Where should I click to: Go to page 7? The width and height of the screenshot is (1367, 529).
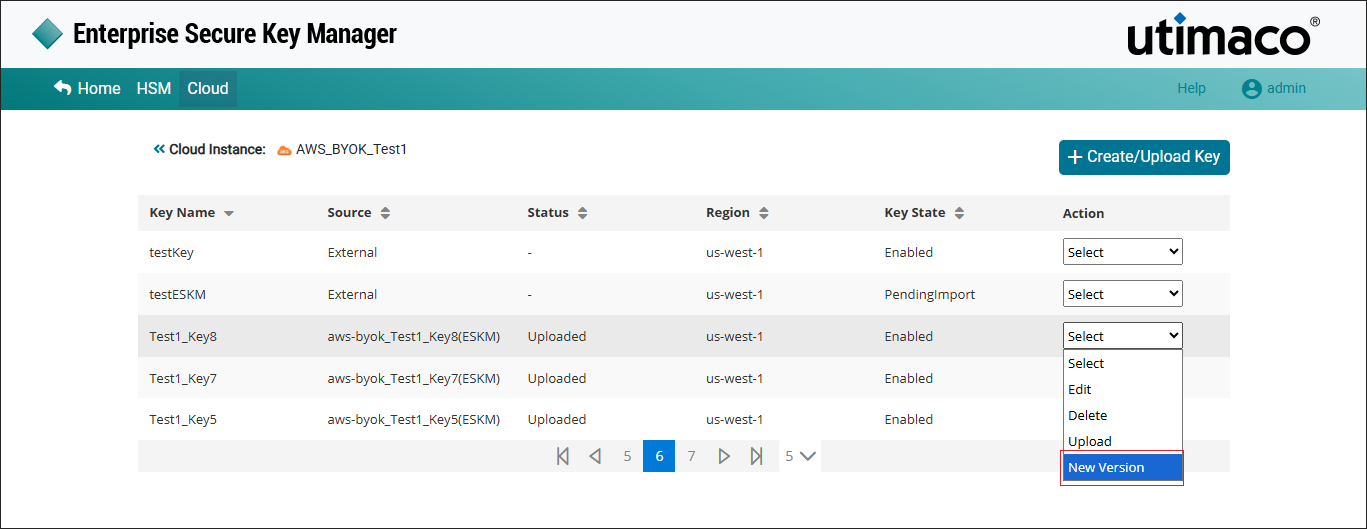pos(691,456)
